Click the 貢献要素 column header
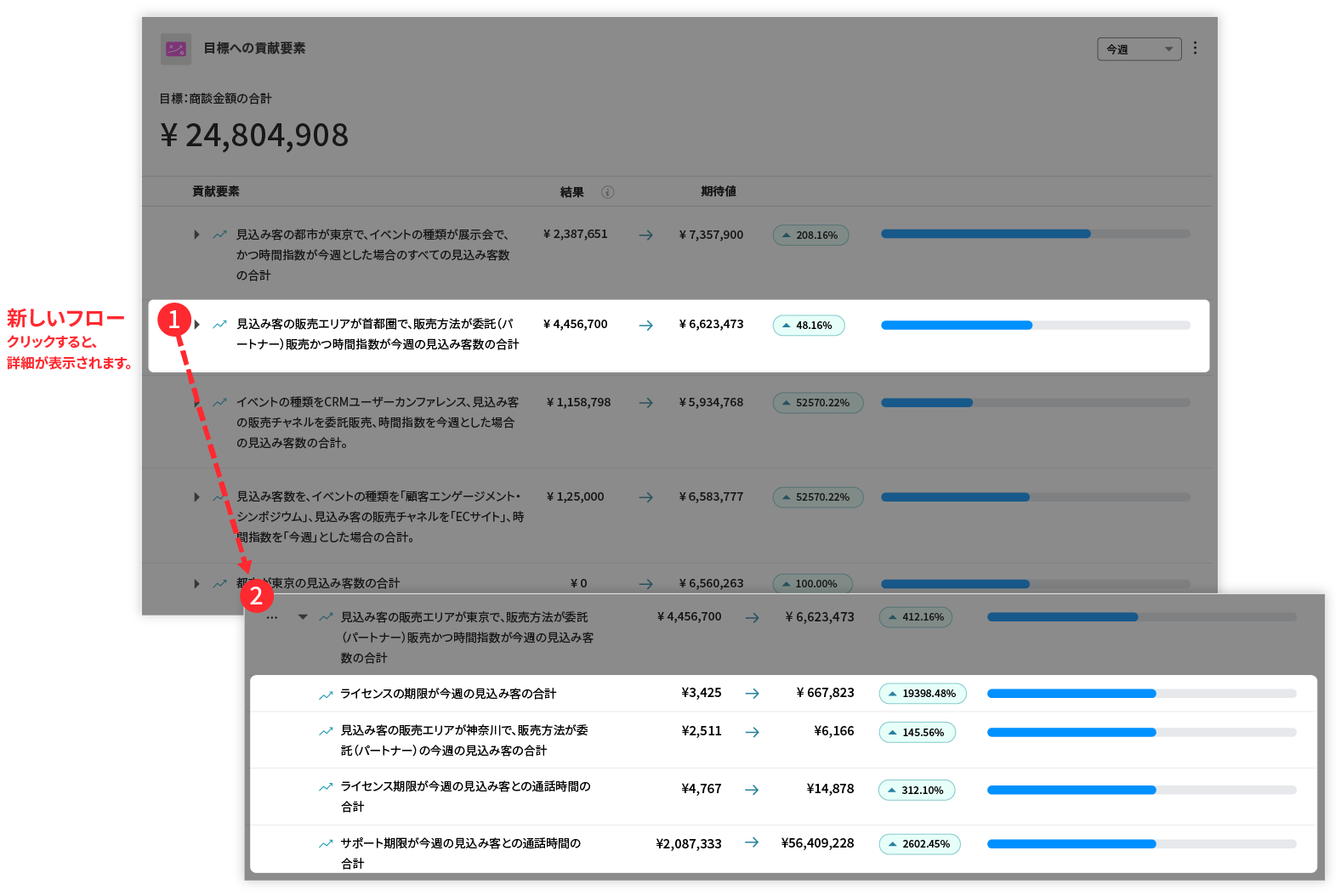This screenshot has width=1341, height=896. coord(216,191)
